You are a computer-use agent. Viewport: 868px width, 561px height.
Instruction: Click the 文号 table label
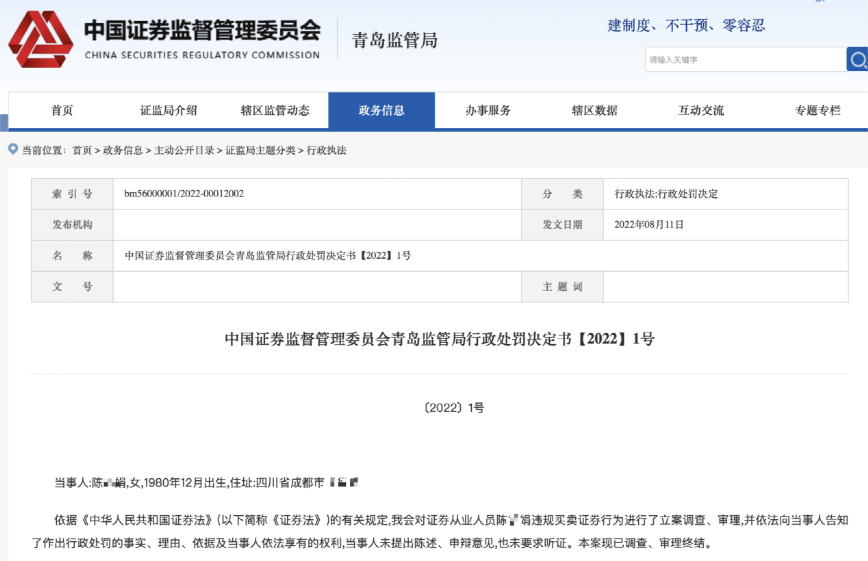73,286
